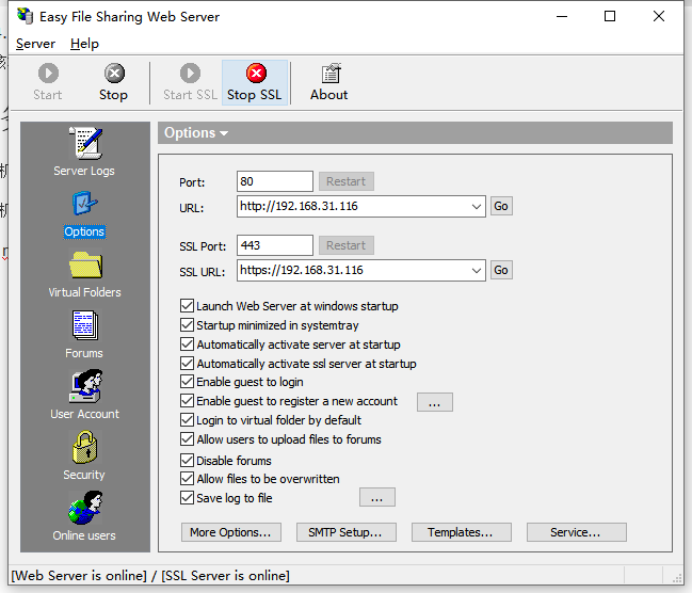Toggle the Save log to file checkbox

(x=187, y=498)
